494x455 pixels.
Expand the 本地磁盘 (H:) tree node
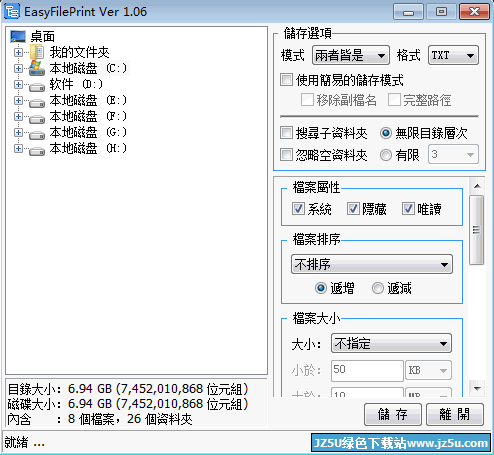coord(18,148)
